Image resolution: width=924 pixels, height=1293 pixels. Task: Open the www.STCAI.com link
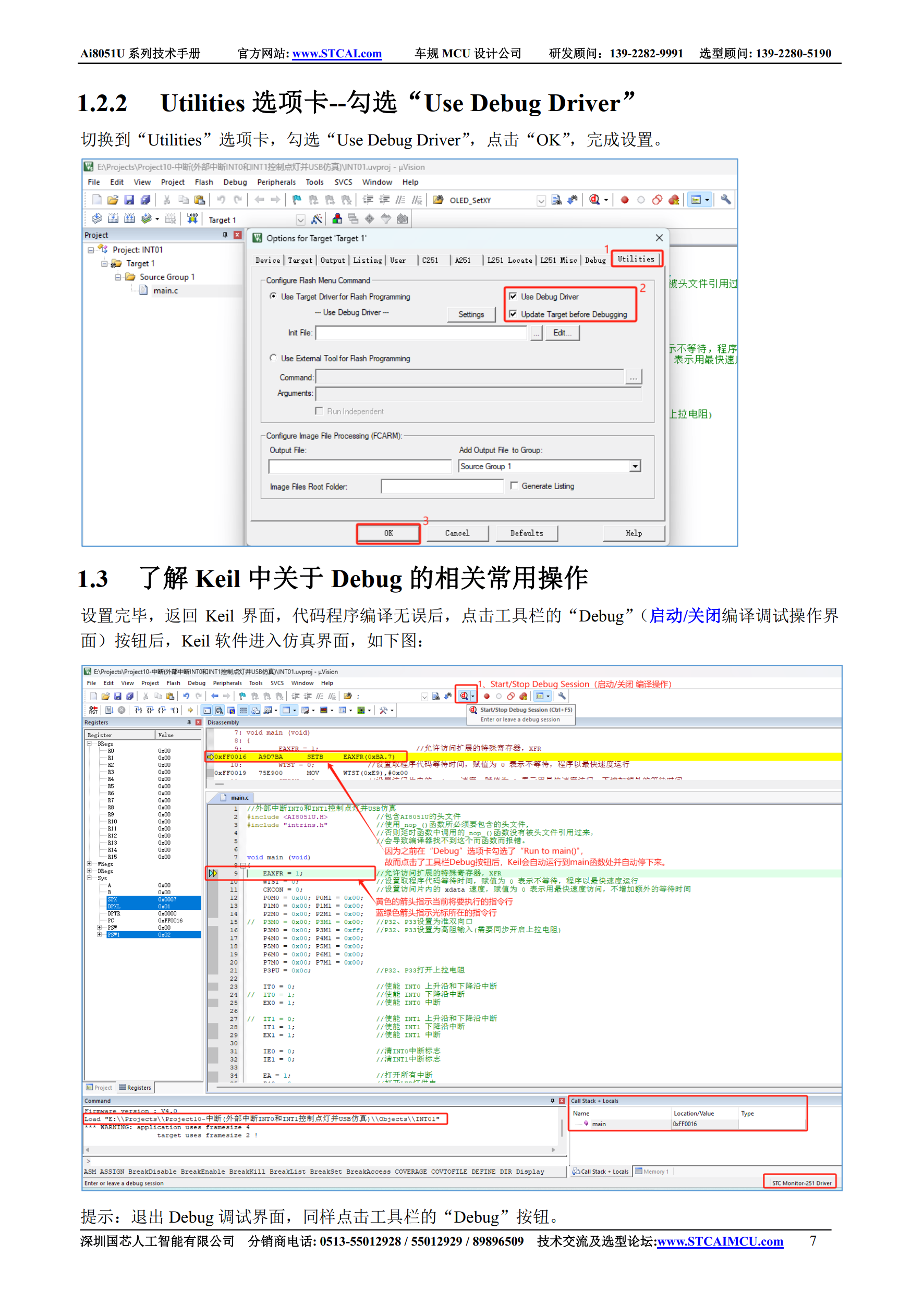337,54
